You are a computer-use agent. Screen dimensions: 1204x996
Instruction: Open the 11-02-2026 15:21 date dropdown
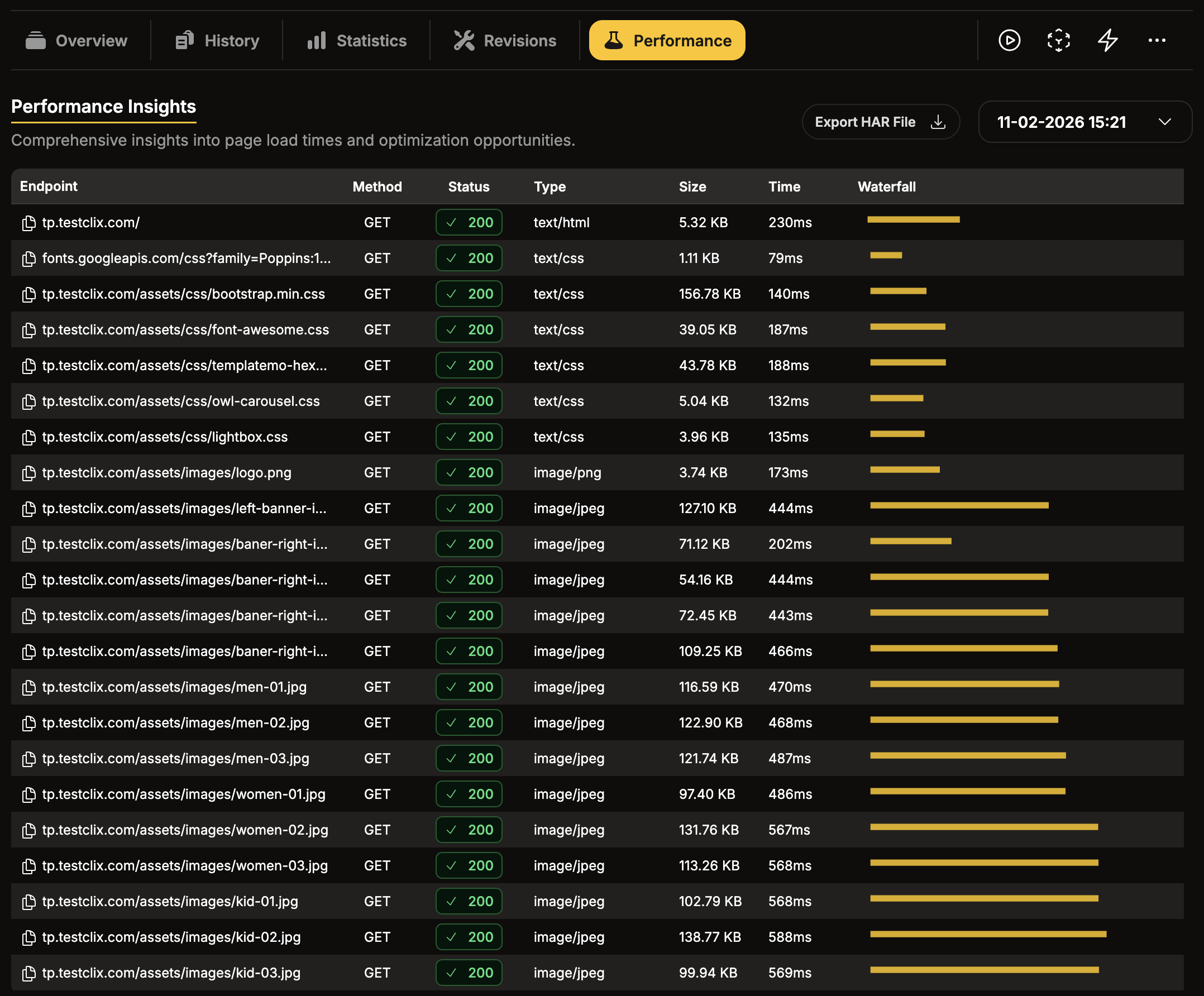[x=1084, y=122]
